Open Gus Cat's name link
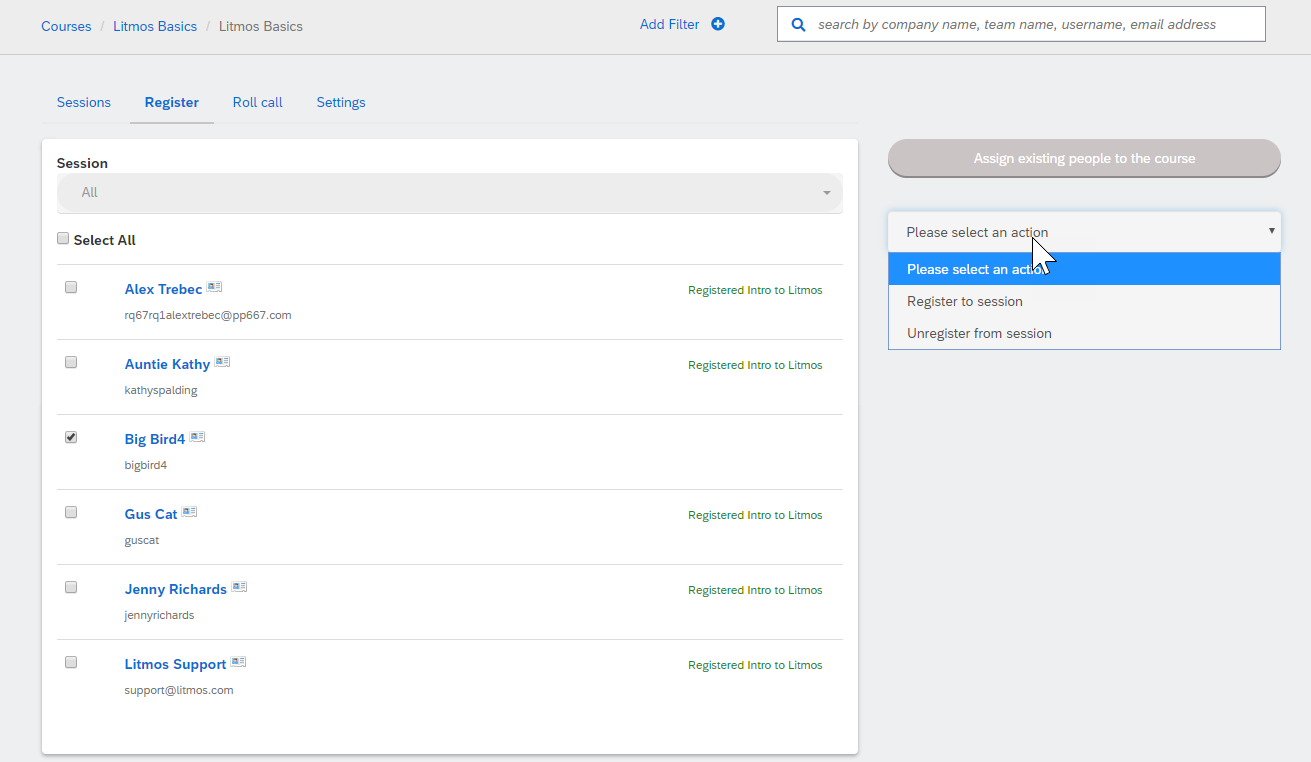 click(151, 514)
